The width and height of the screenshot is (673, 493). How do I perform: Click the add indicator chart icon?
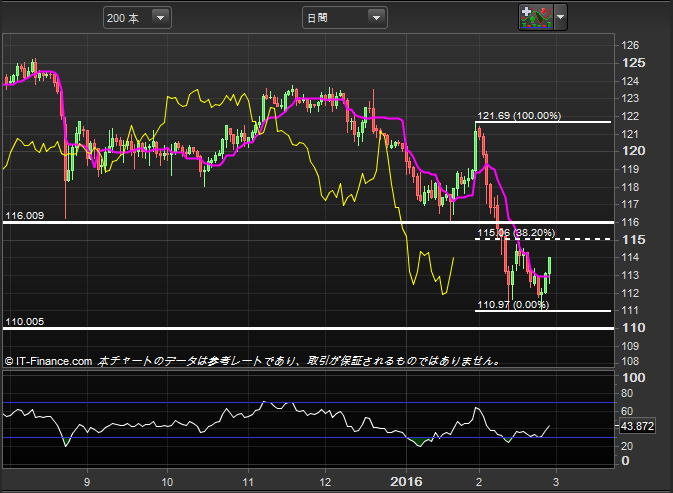pos(536,17)
